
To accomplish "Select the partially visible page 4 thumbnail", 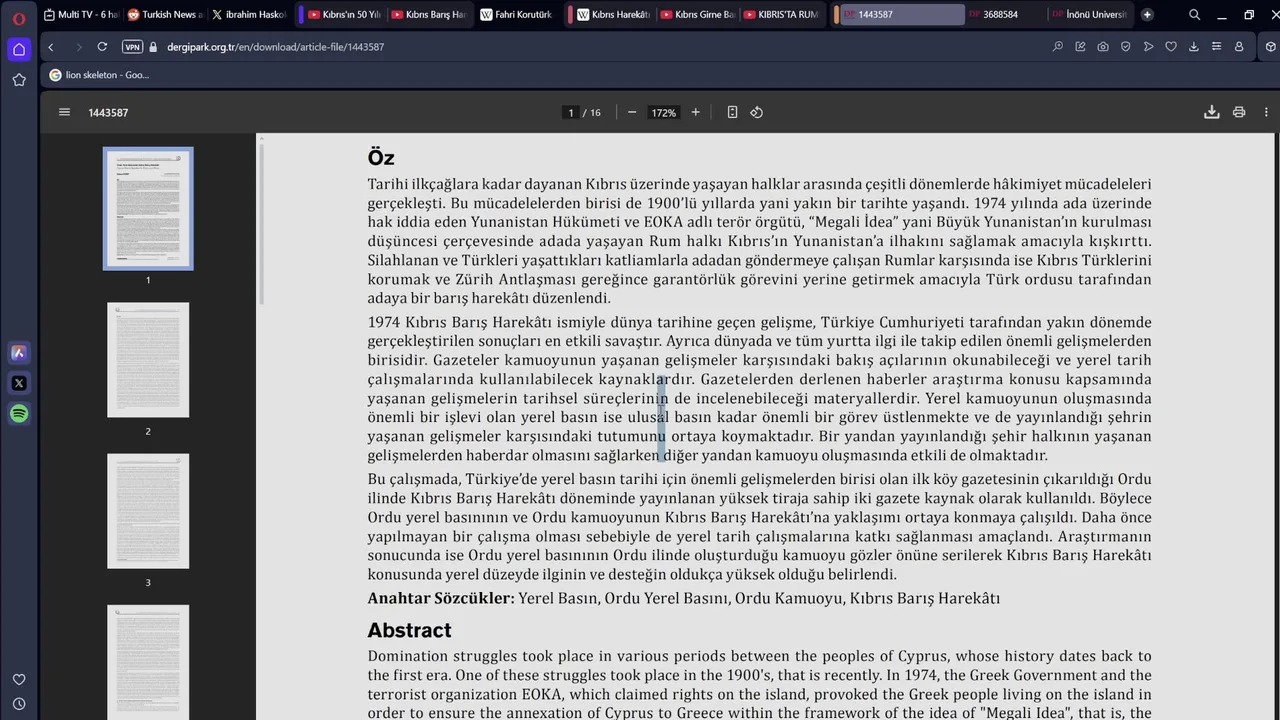I will (x=148, y=662).
